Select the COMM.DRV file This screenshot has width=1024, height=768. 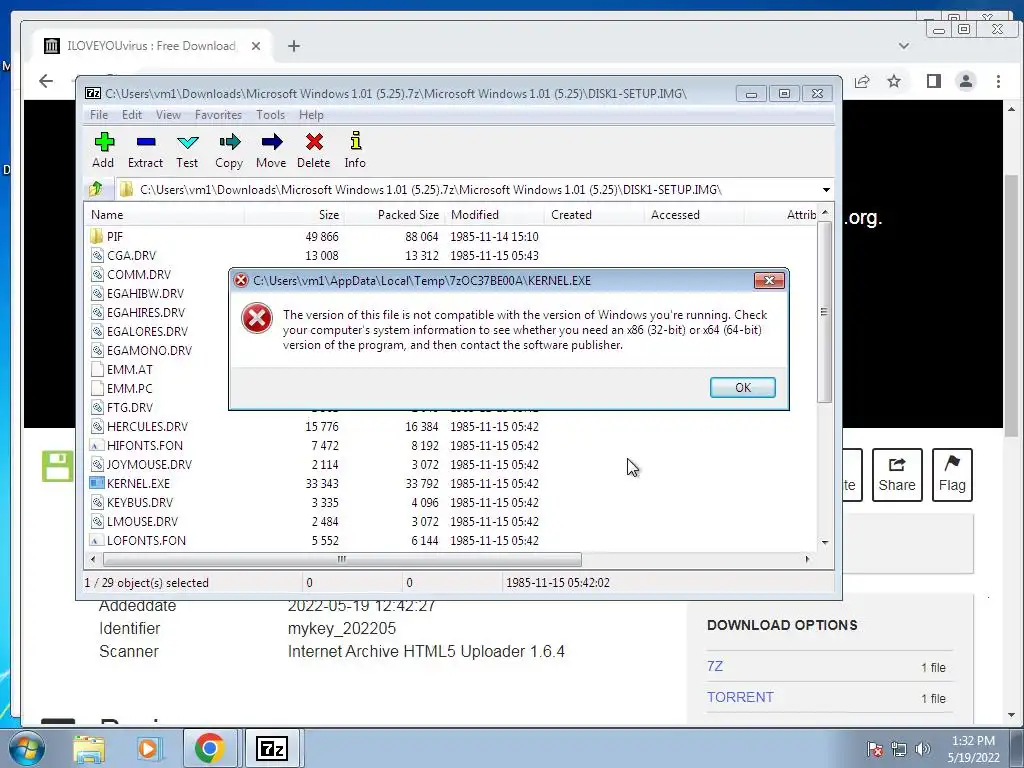[x=138, y=274]
